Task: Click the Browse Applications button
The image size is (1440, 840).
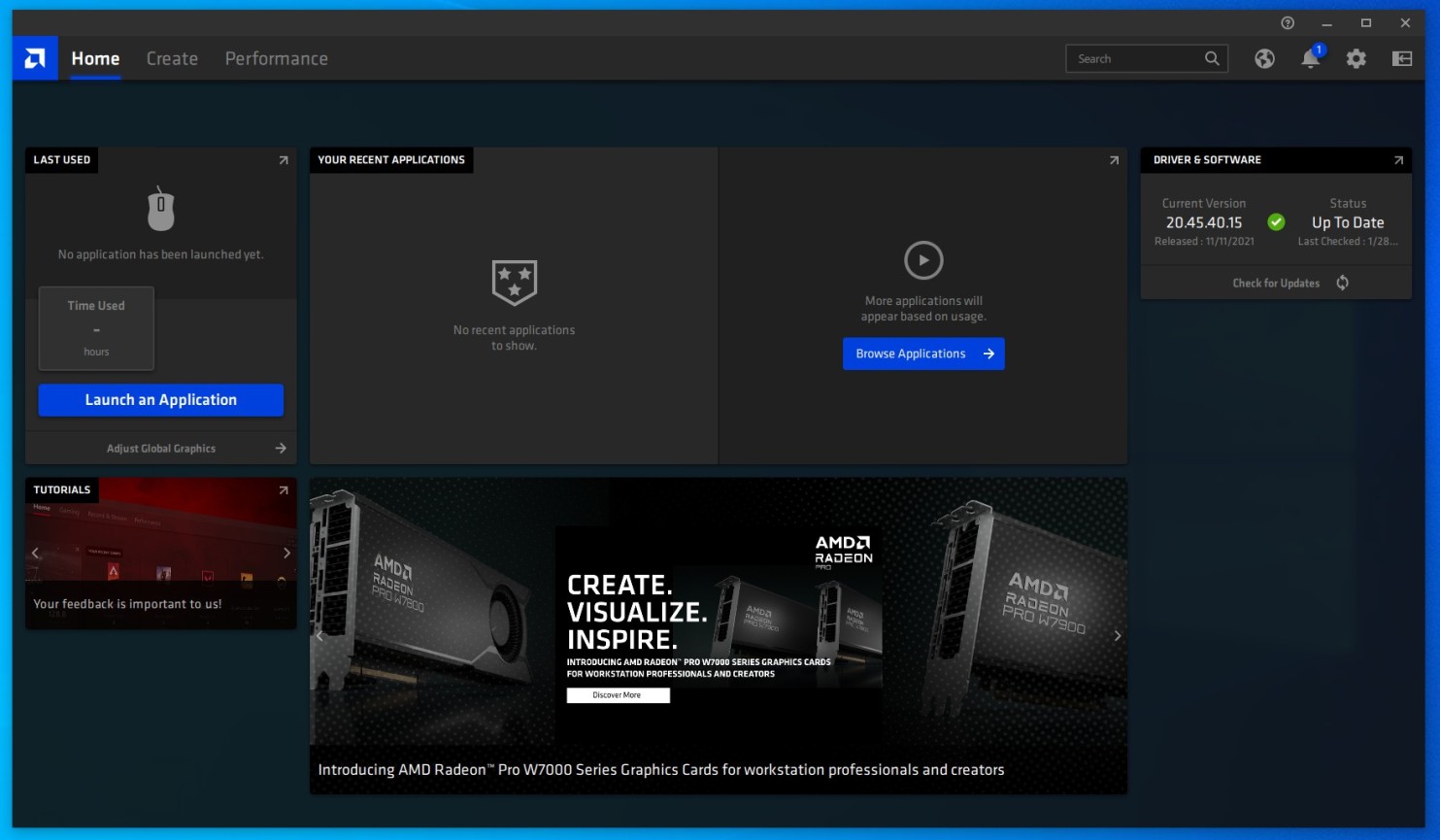Action: pyautogui.click(x=923, y=353)
